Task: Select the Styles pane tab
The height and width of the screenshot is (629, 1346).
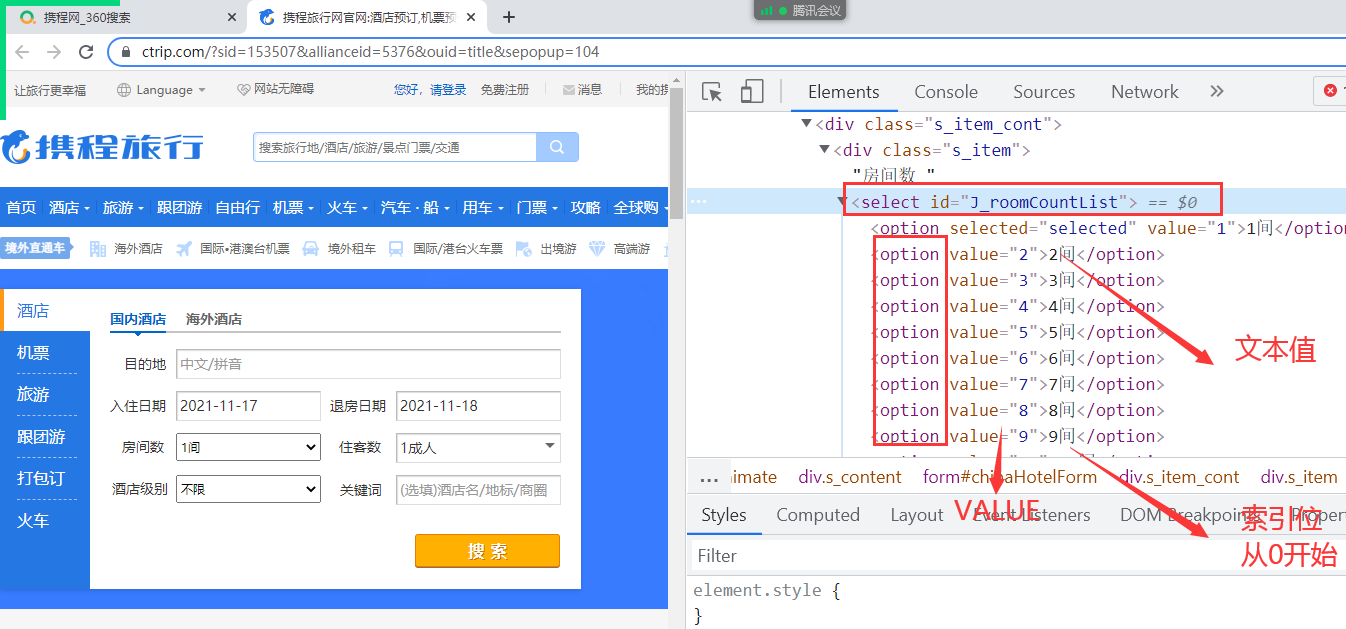Action: click(724, 515)
